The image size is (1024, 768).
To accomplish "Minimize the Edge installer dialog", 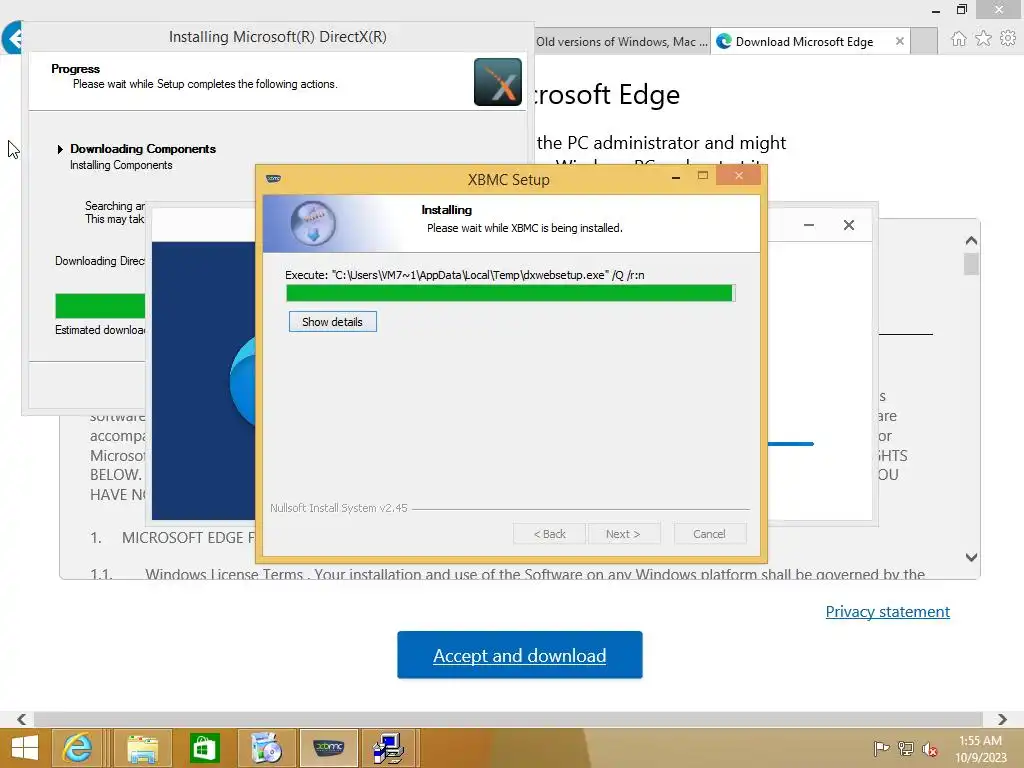I will 808,225.
